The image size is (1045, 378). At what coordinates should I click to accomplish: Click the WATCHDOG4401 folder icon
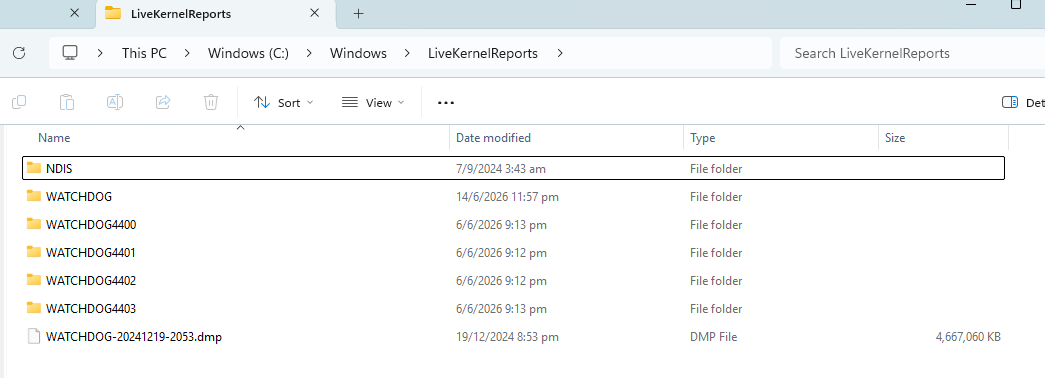34,252
